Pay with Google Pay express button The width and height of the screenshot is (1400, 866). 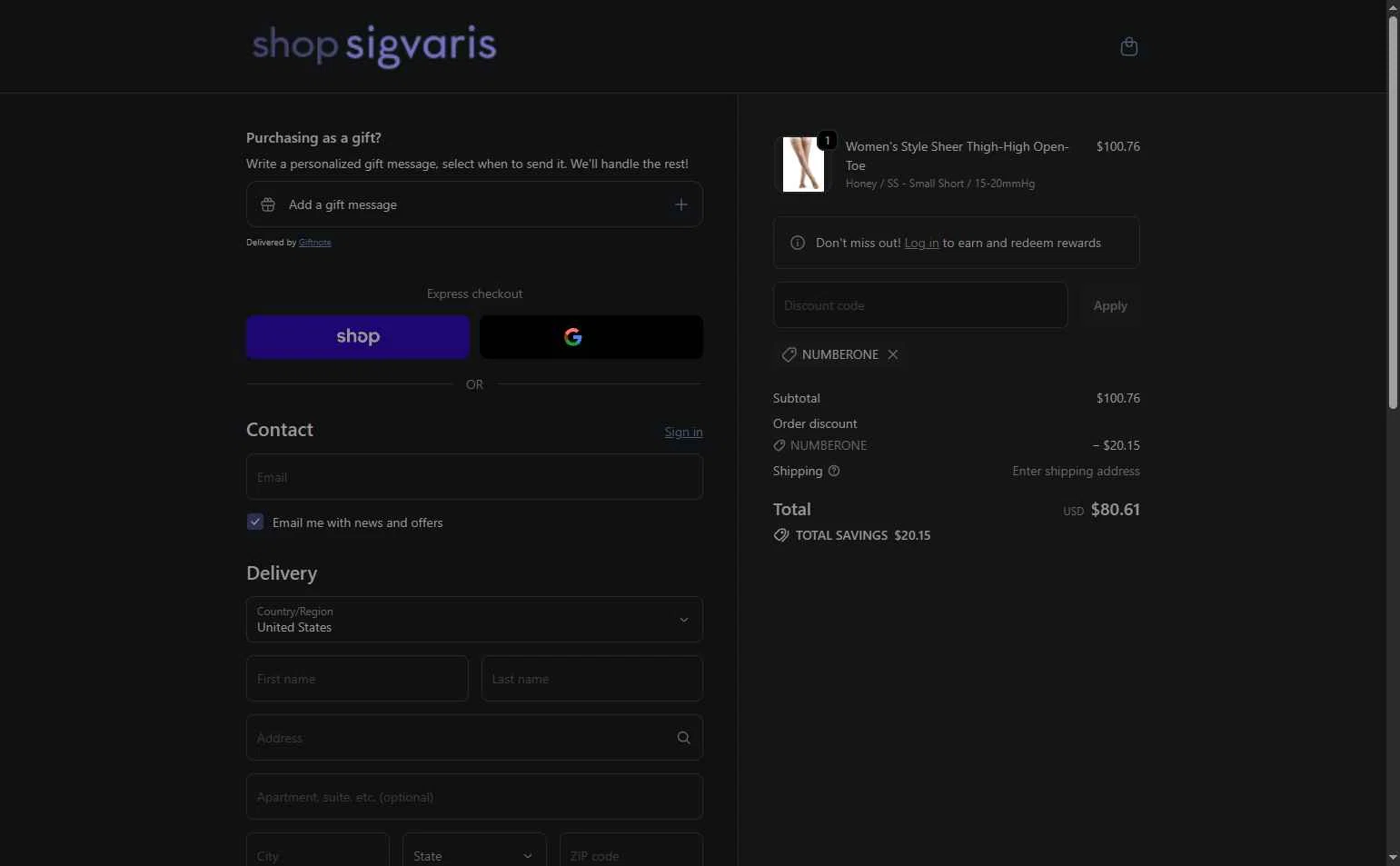[591, 337]
